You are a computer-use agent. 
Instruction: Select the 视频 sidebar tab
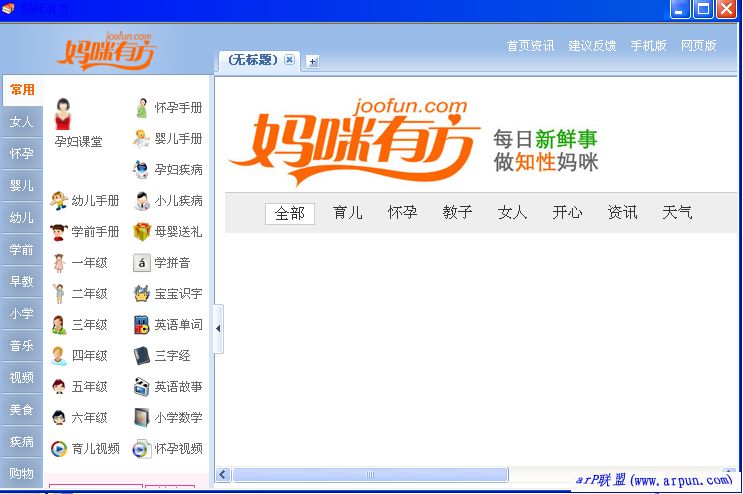22,378
